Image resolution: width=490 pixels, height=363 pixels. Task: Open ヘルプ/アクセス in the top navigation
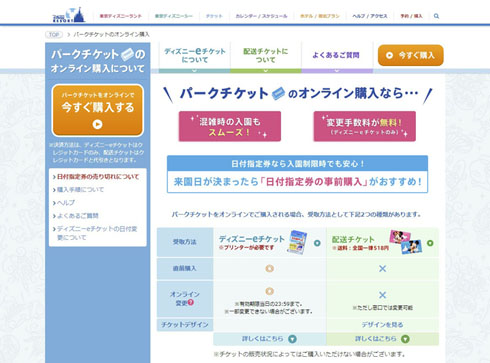coord(370,16)
